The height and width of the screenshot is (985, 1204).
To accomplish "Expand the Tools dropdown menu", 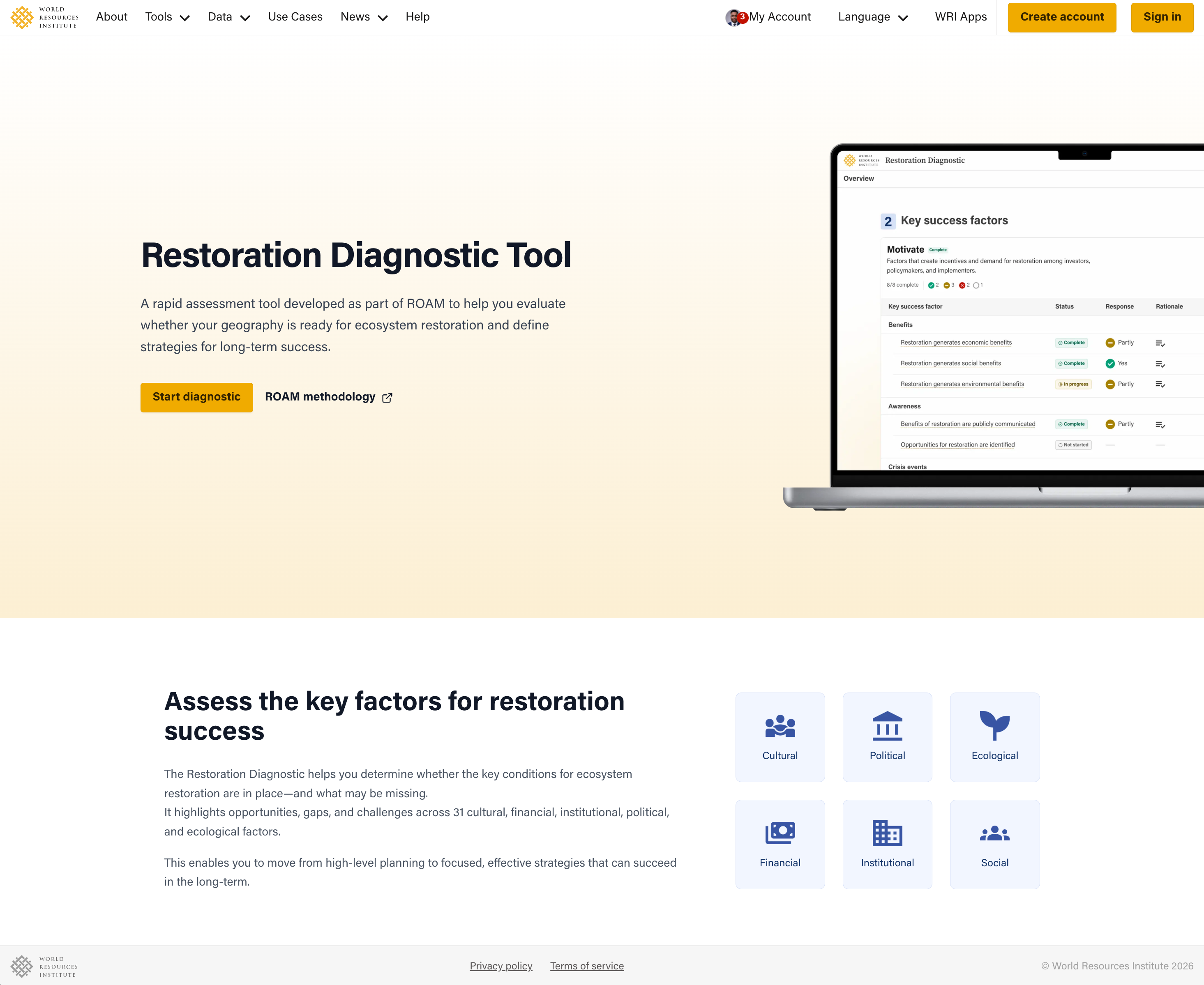I will (x=168, y=17).
